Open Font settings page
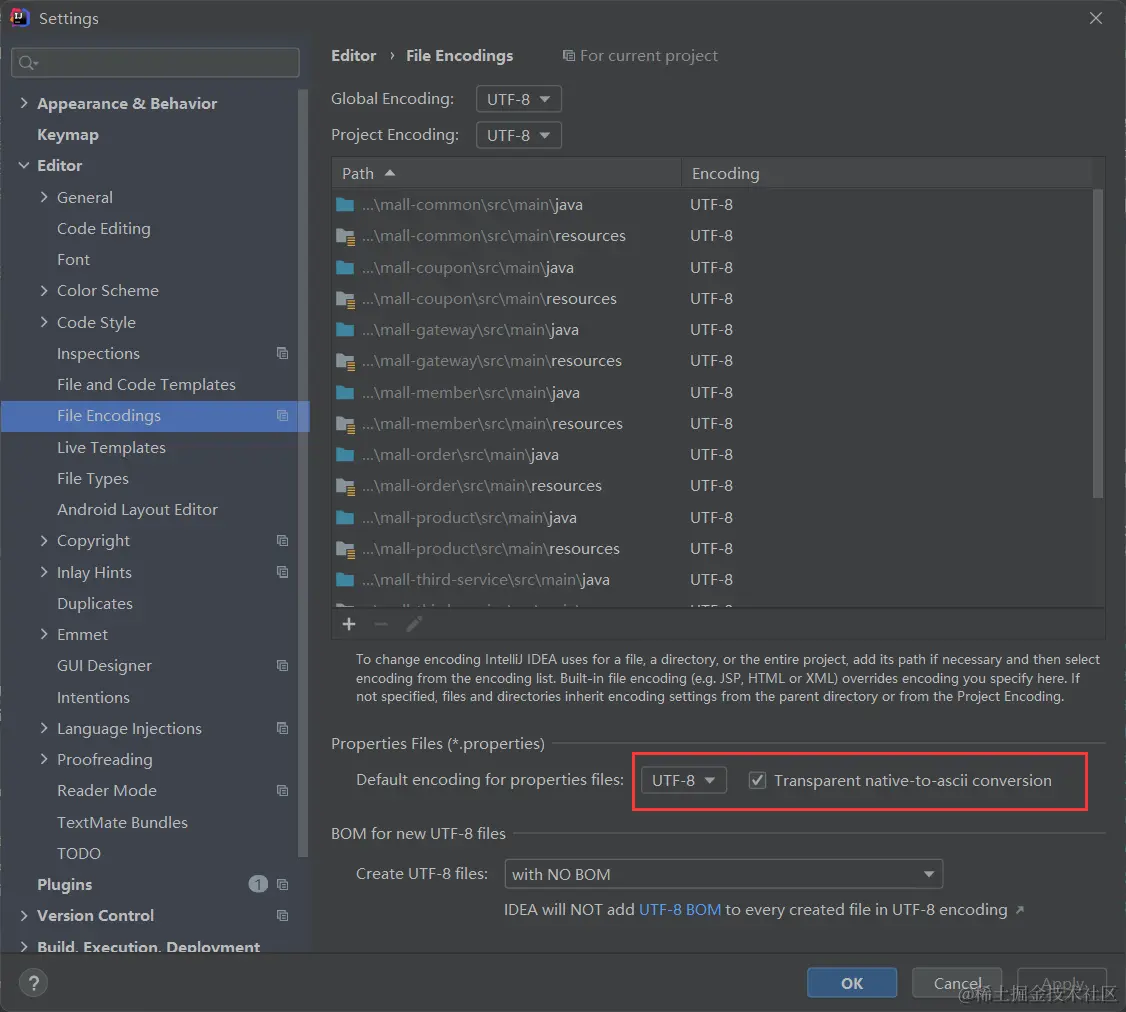1126x1012 pixels. pos(73,259)
